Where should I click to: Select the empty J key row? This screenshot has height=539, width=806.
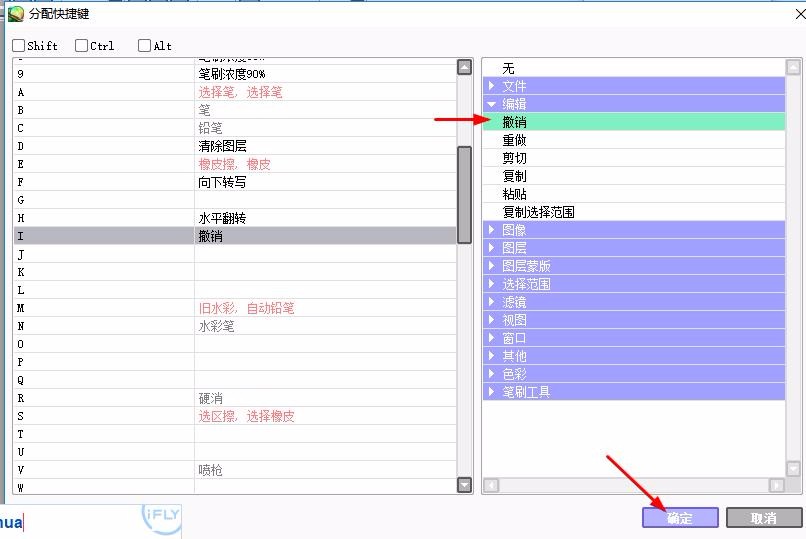coord(235,254)
